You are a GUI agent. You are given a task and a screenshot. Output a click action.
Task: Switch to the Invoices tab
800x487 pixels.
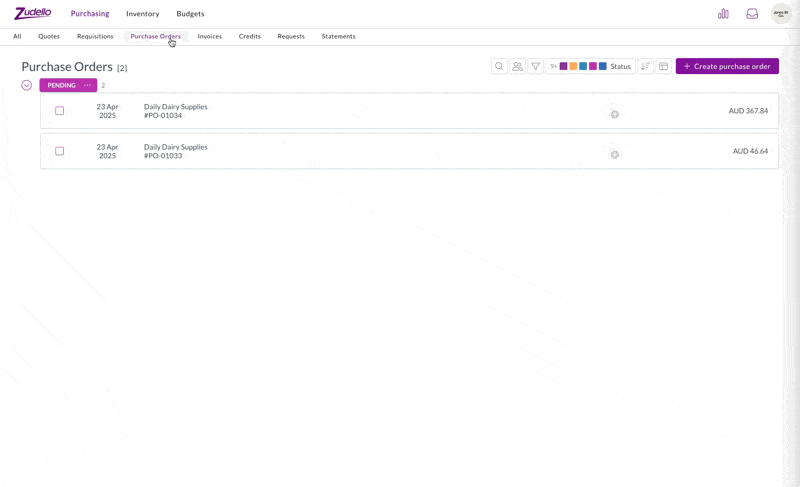coord(210,36)
